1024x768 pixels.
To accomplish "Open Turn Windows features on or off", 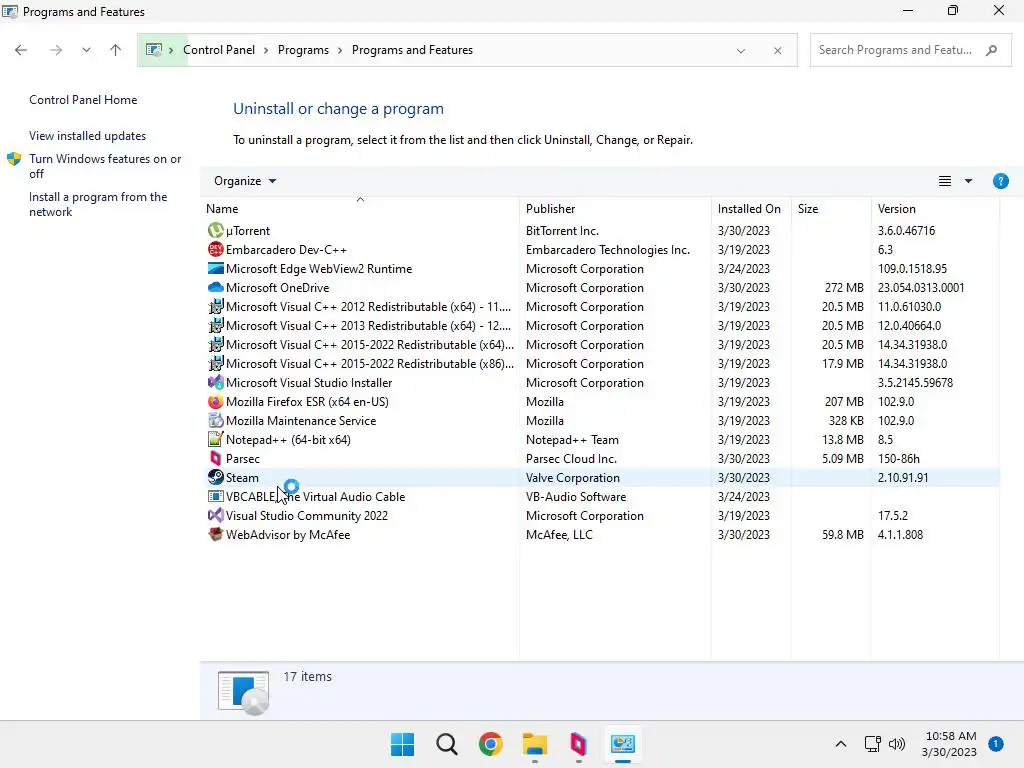I will pos(105,166).
